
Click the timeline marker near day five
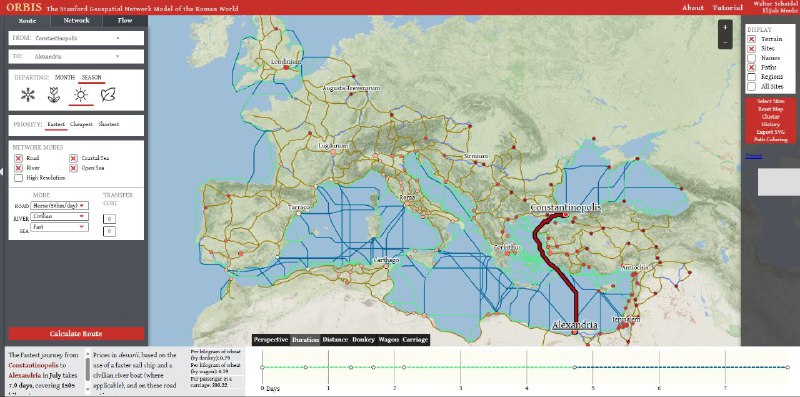pyautogui.click(x=574, y=367)
